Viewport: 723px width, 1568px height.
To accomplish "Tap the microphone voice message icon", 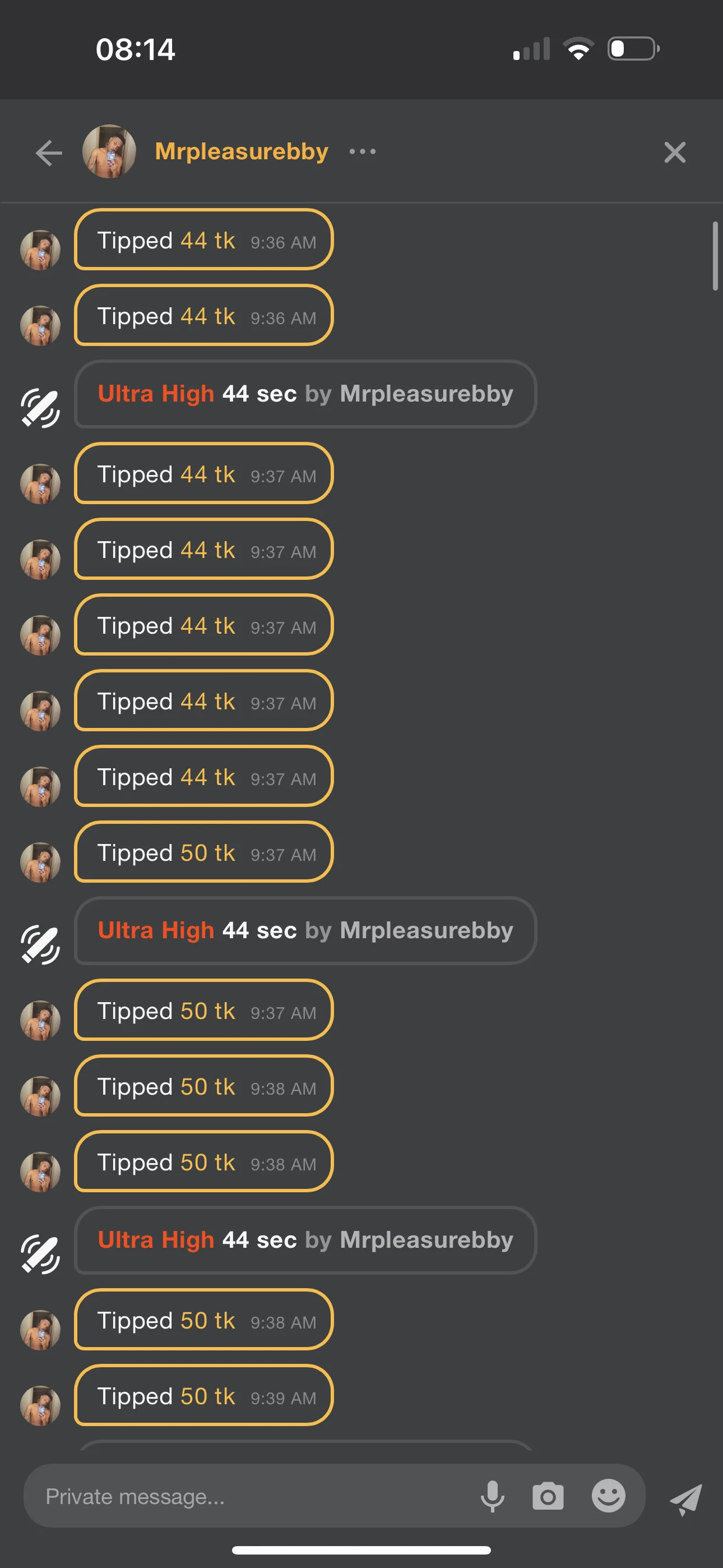I will (x=492, y=1496).
